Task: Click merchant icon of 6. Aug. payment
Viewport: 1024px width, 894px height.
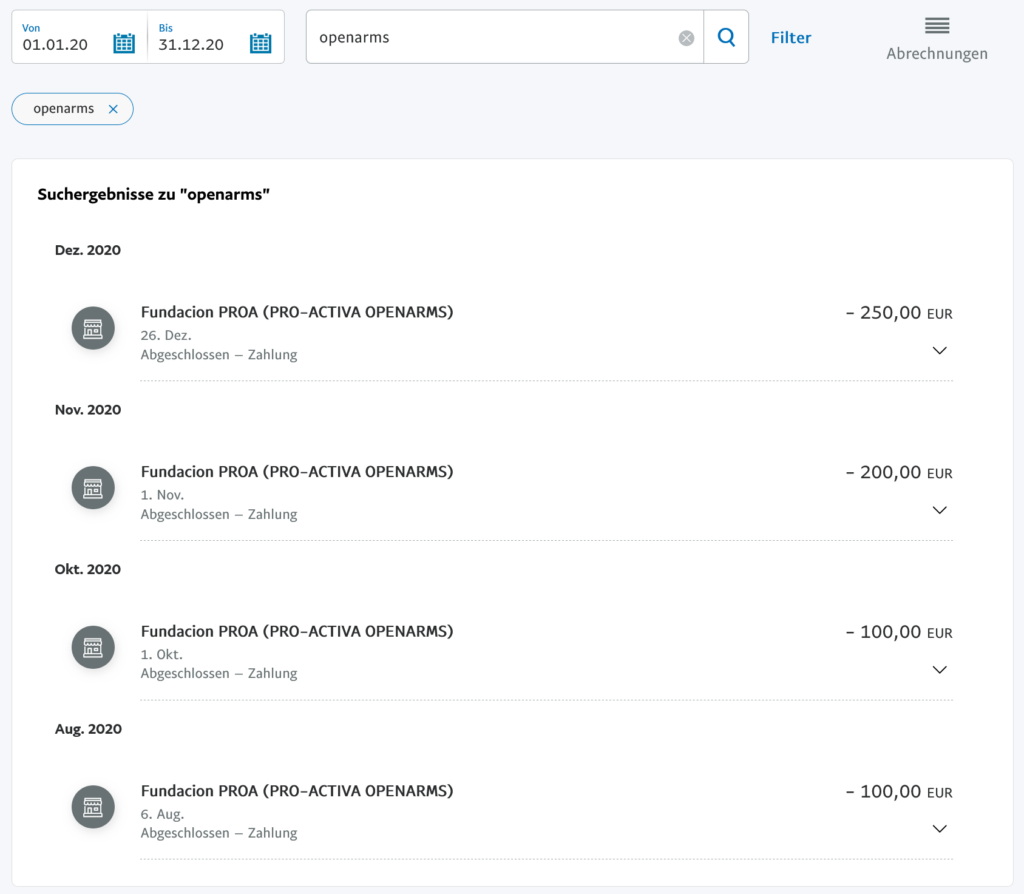Action: click(x=93, y=807)
